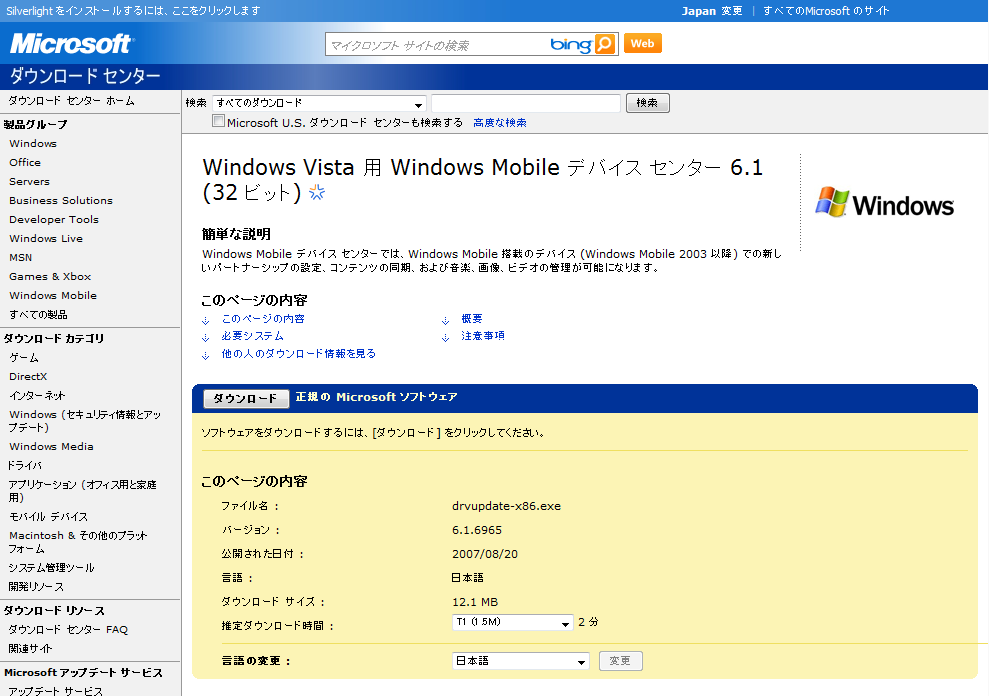Viewport: 989px width, 696px height.
Task: Click the arrow icon beside 注意事項
Action: (x=445, y=337)
